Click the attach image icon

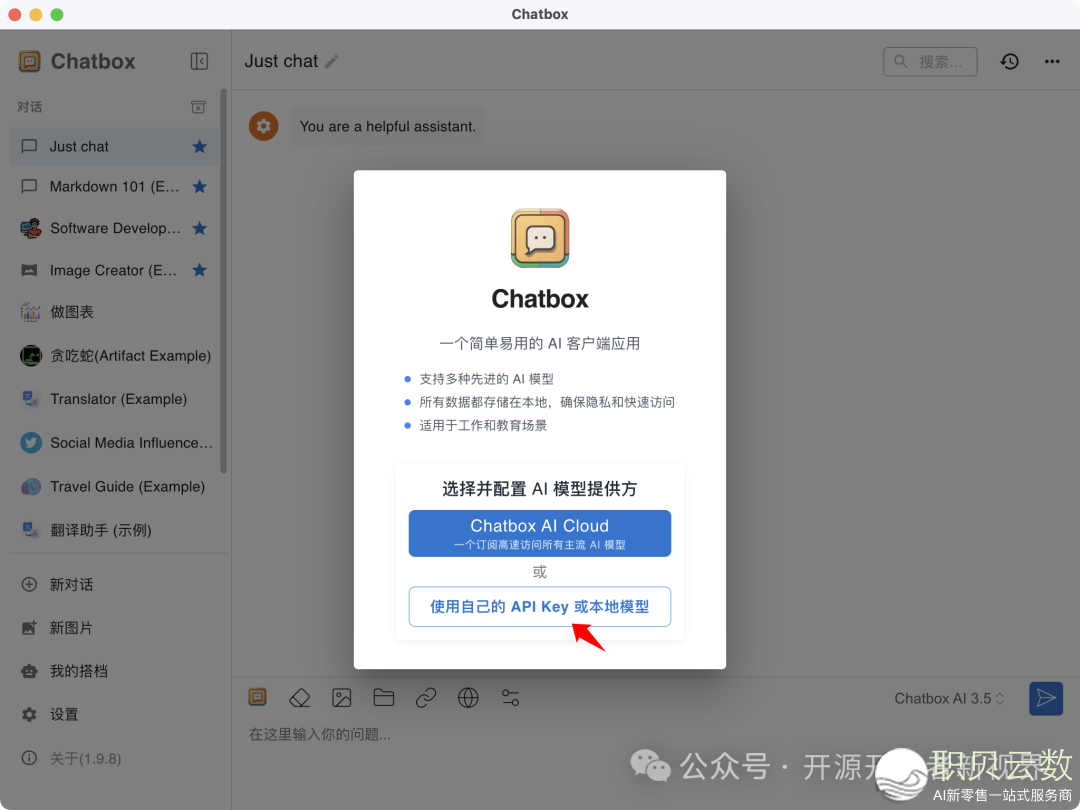click(342, 698)
